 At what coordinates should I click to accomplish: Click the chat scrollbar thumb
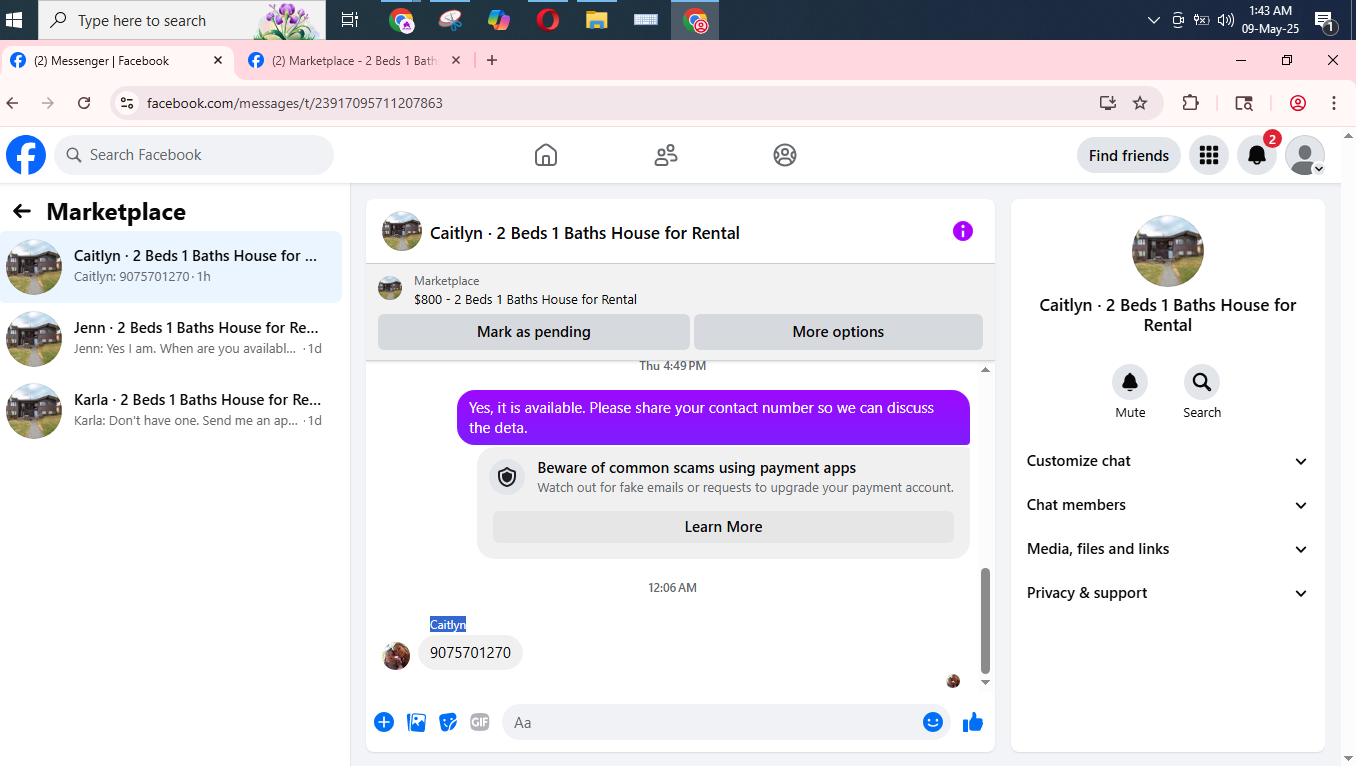(x=985, y=621)
